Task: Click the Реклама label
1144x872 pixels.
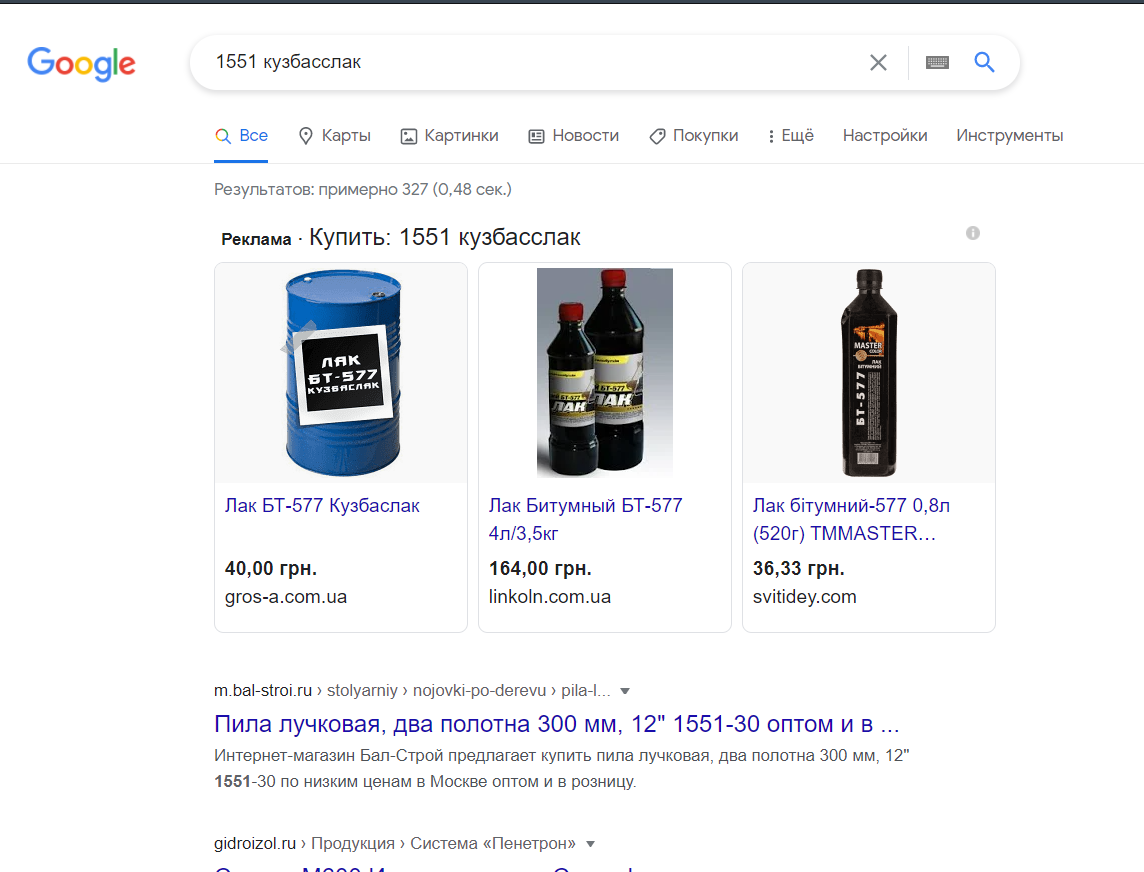Action: (256, 239)
